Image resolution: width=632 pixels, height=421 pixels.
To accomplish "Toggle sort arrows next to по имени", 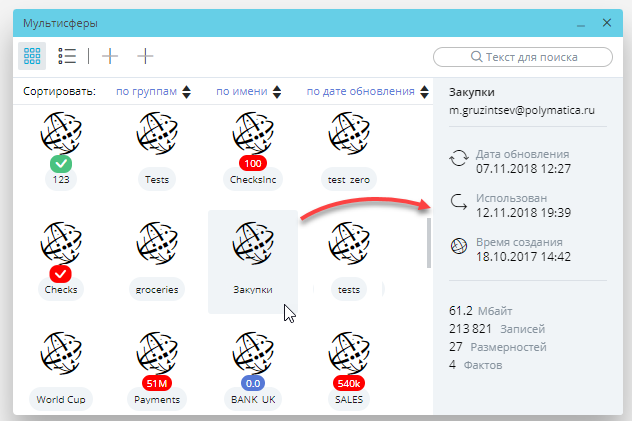I will click(x=277, y=92).
